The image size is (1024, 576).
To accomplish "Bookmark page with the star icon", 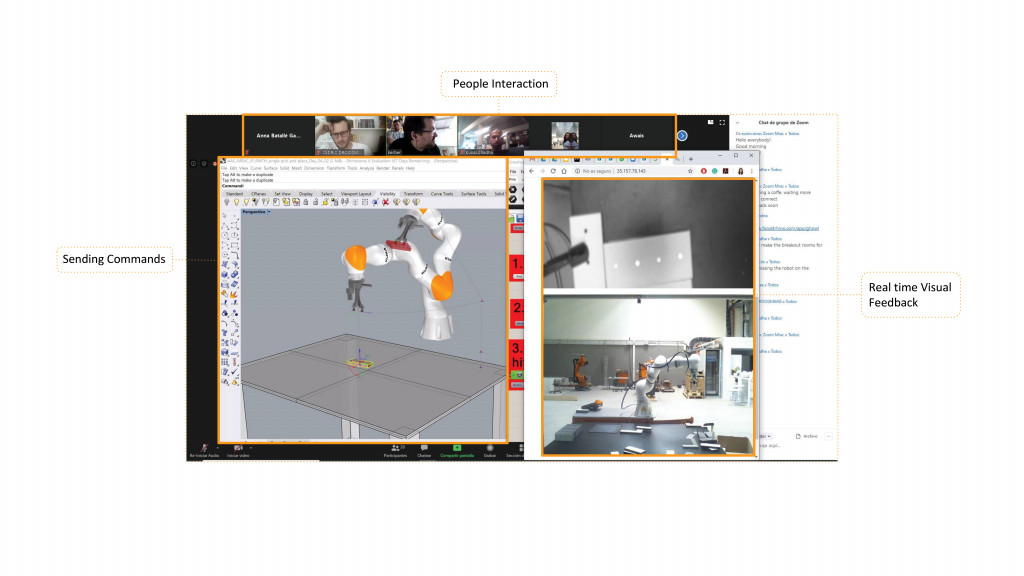I will (x=692, y=171).
